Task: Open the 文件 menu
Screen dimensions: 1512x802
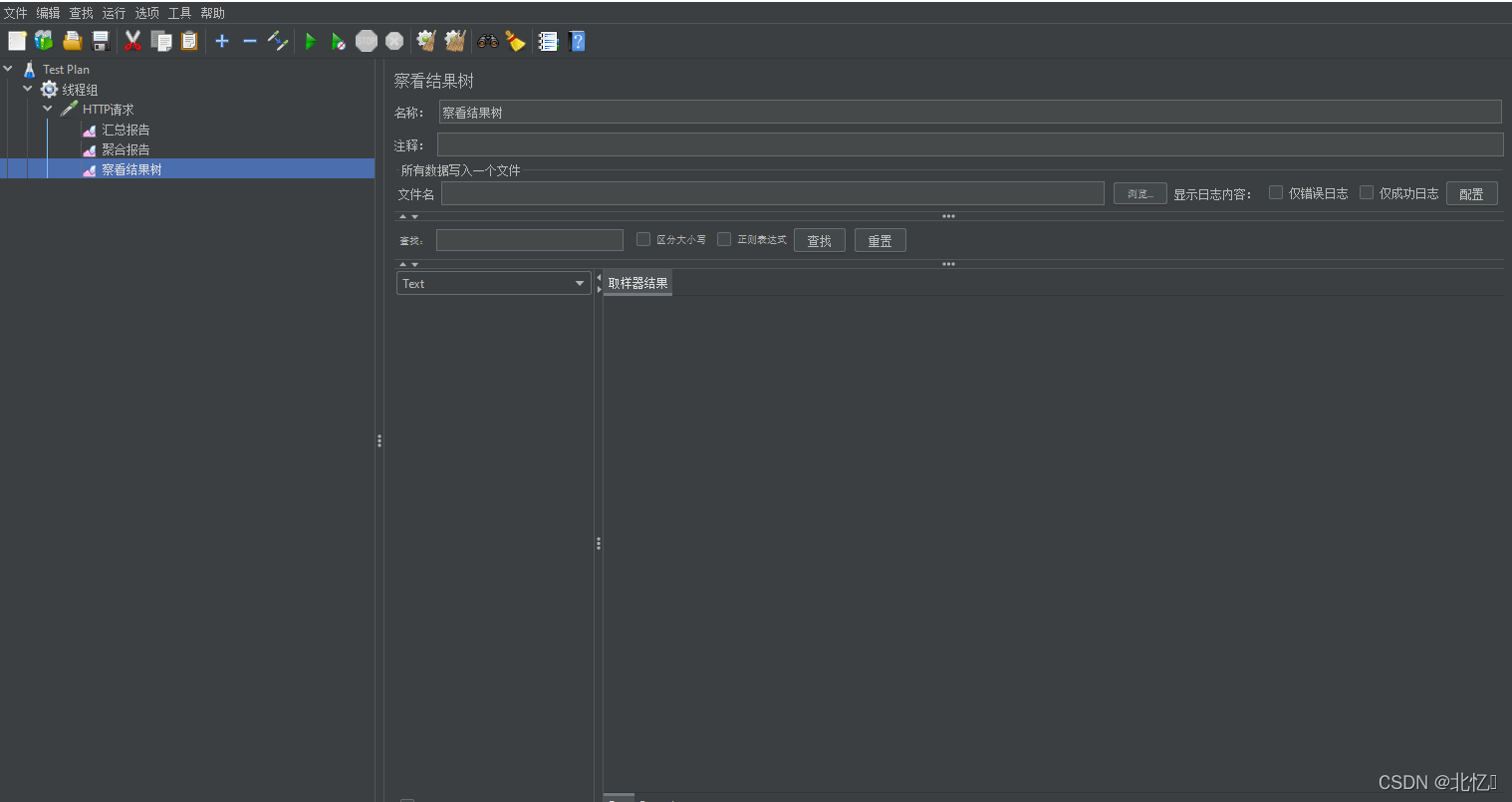Action: 16,13
